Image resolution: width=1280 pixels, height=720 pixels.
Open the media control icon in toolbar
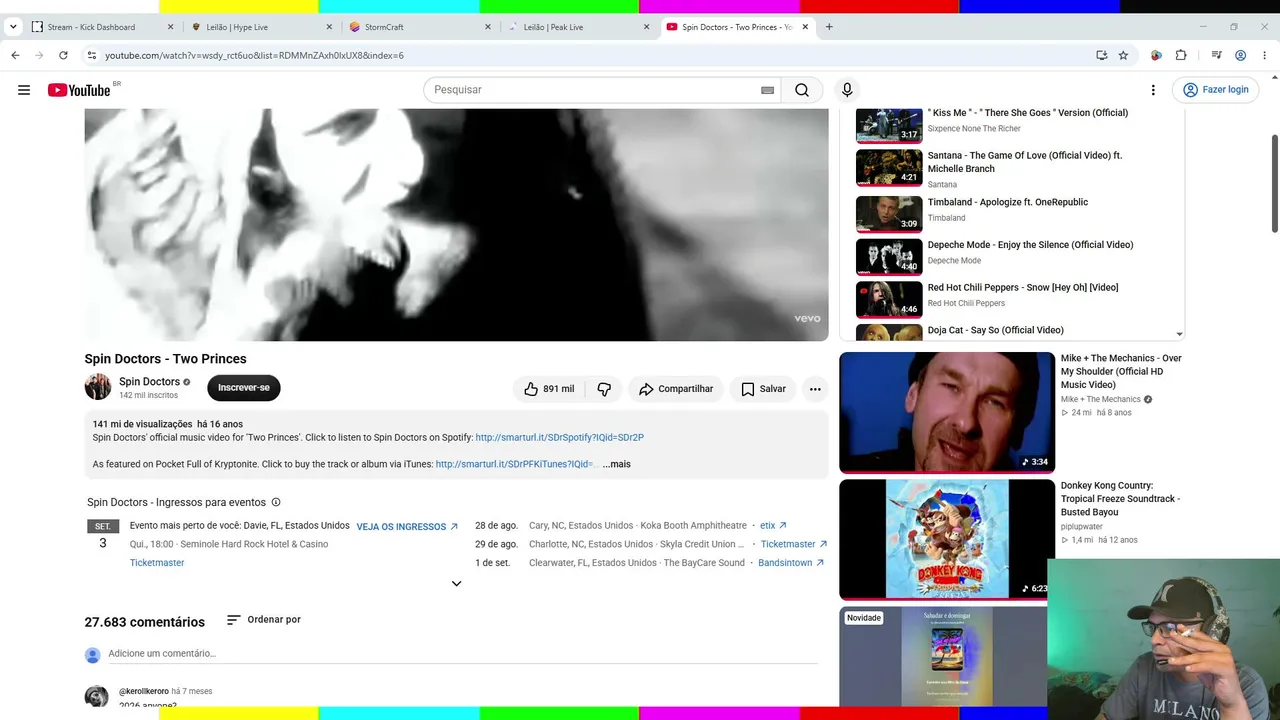click(1216, 55)
